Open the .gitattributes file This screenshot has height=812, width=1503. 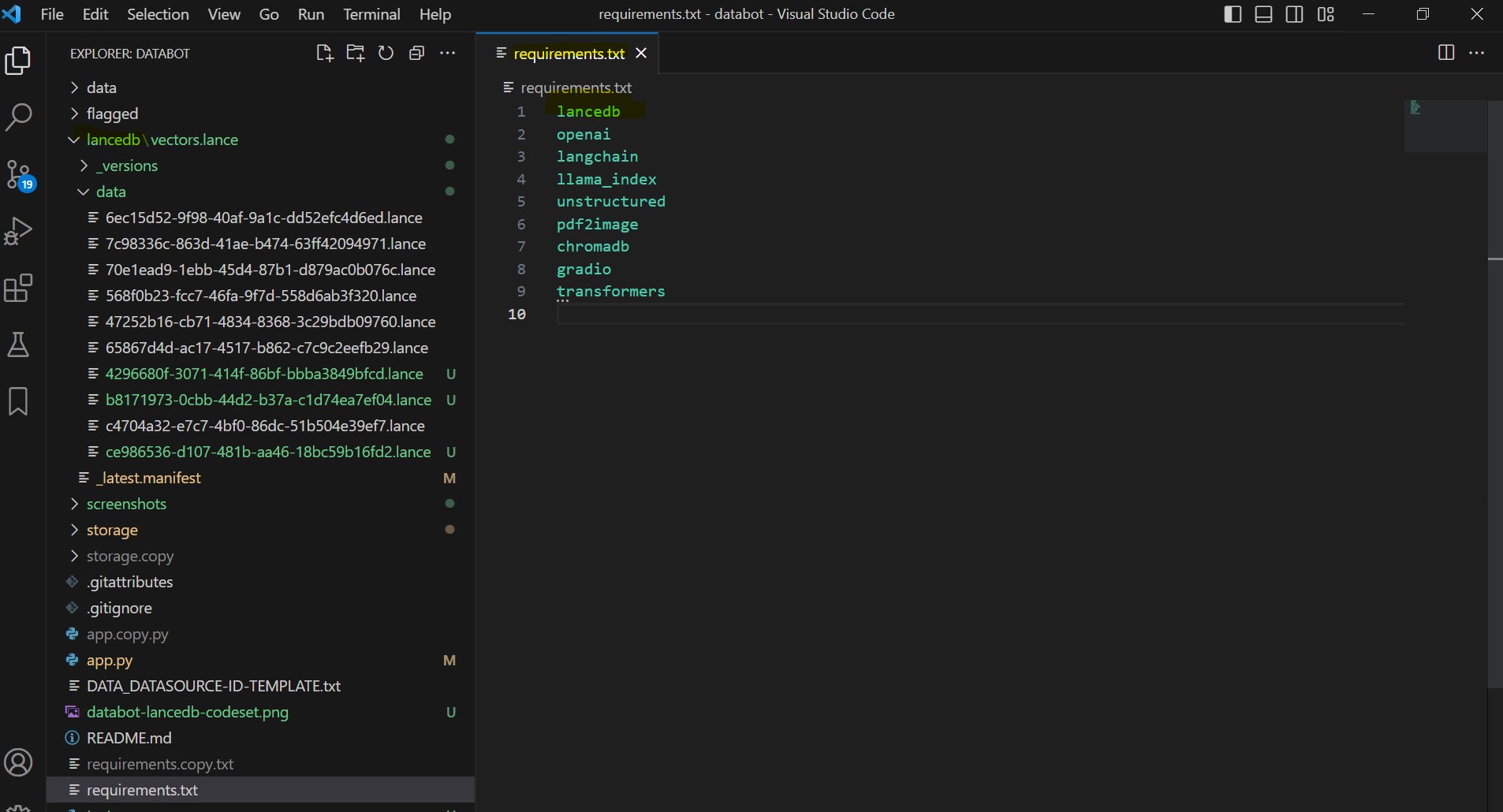coord(260,582)
